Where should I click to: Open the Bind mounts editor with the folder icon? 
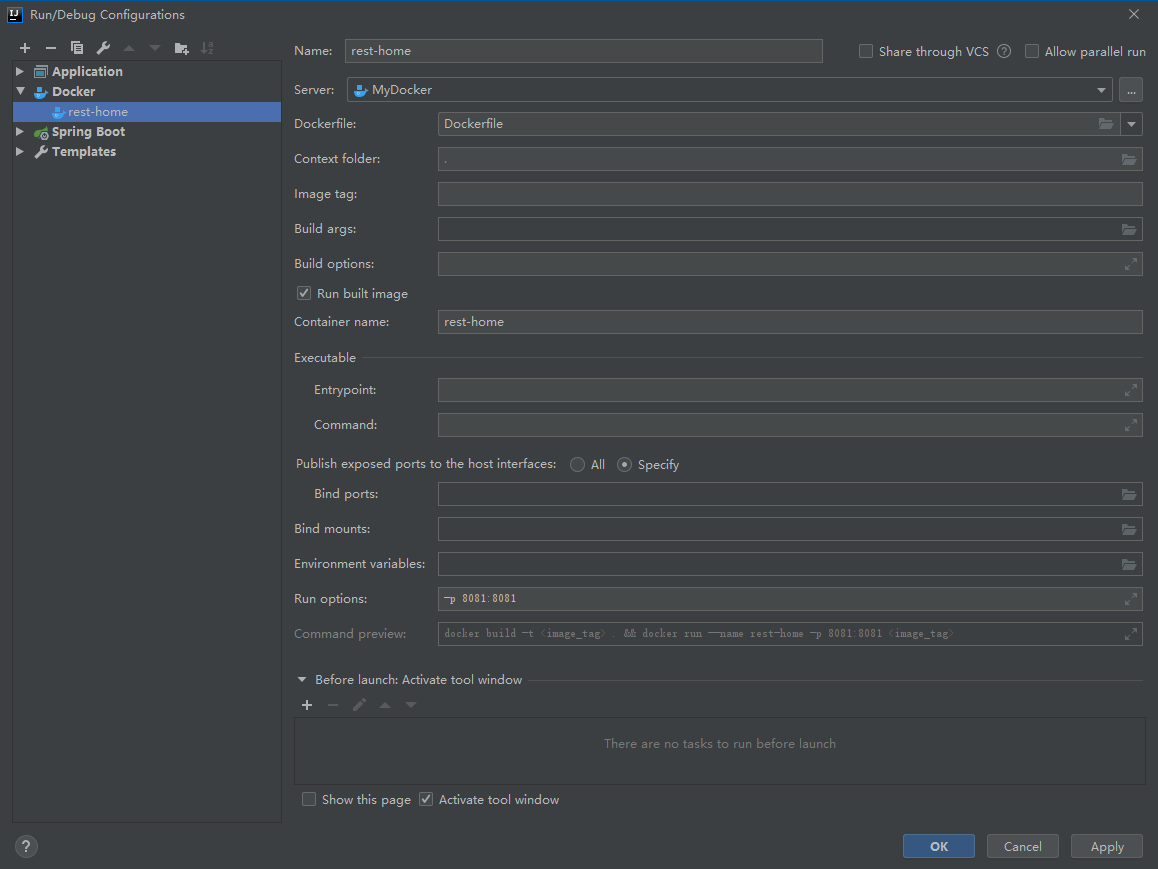click(1129, 529)
